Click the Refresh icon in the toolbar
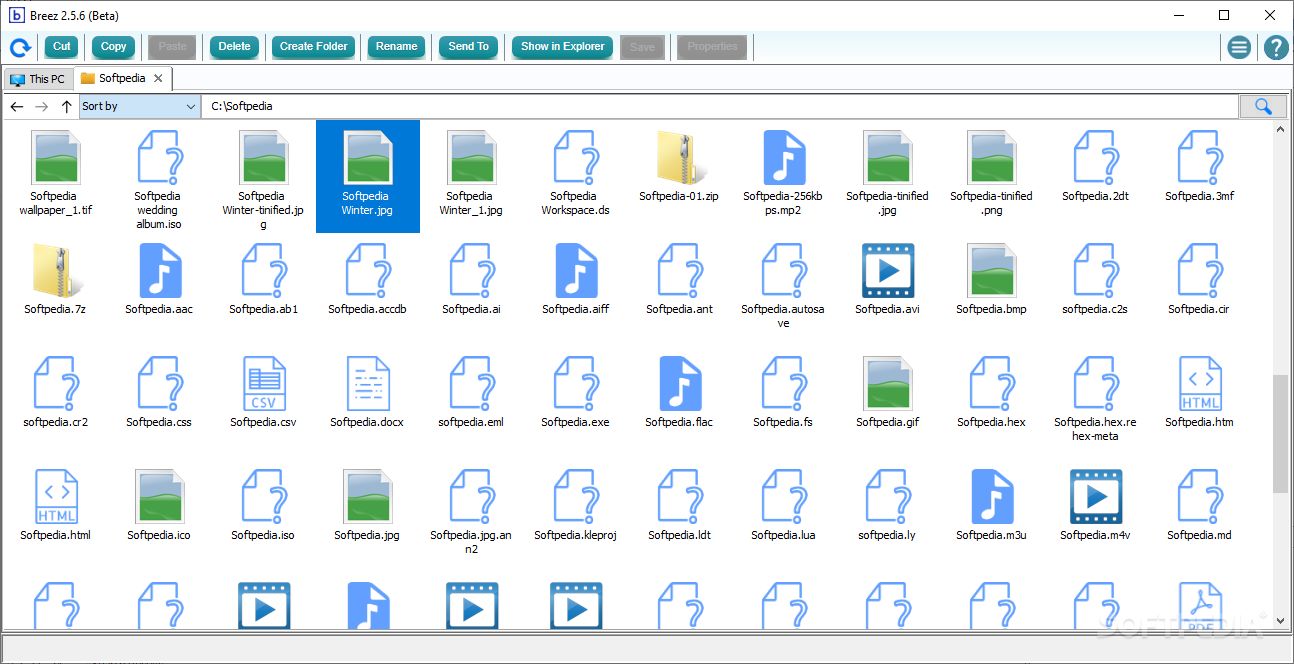This screenshot has height=664, width=1294. point(20,47)
